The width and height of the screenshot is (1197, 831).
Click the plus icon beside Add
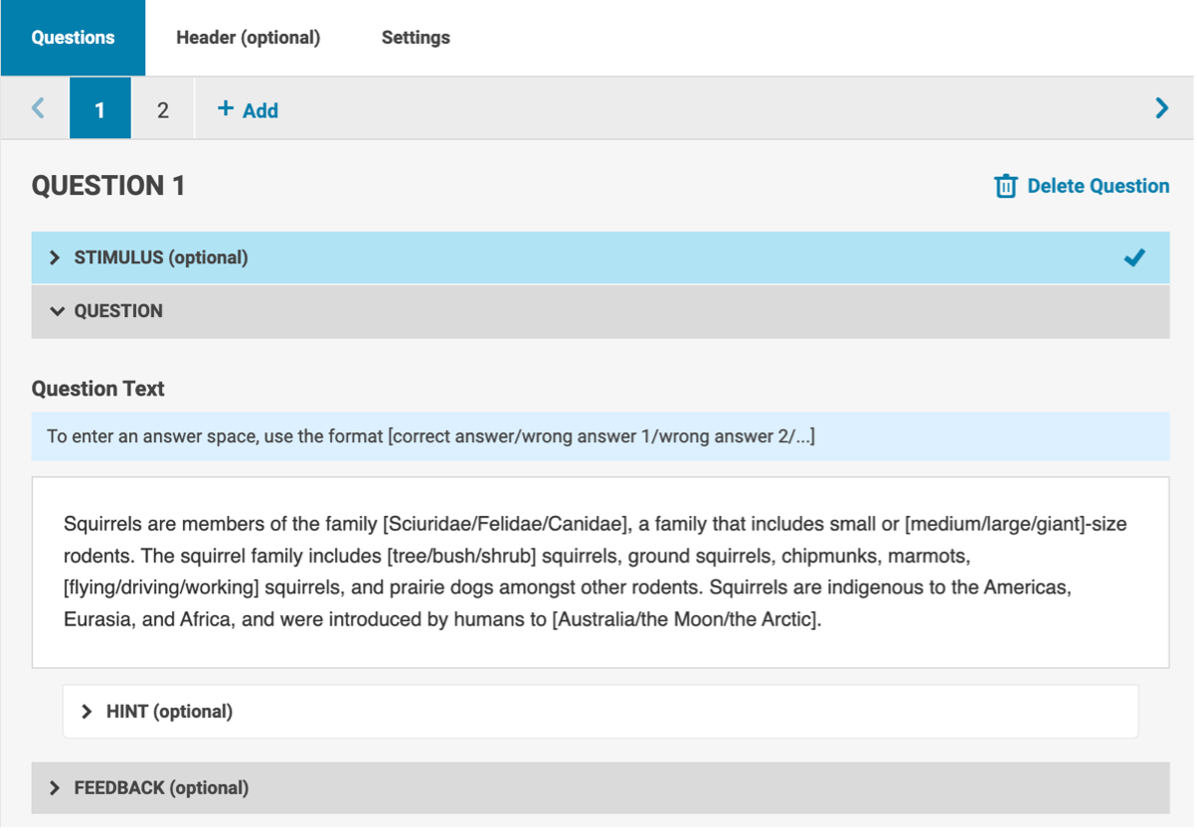click(x=225, y=108)
